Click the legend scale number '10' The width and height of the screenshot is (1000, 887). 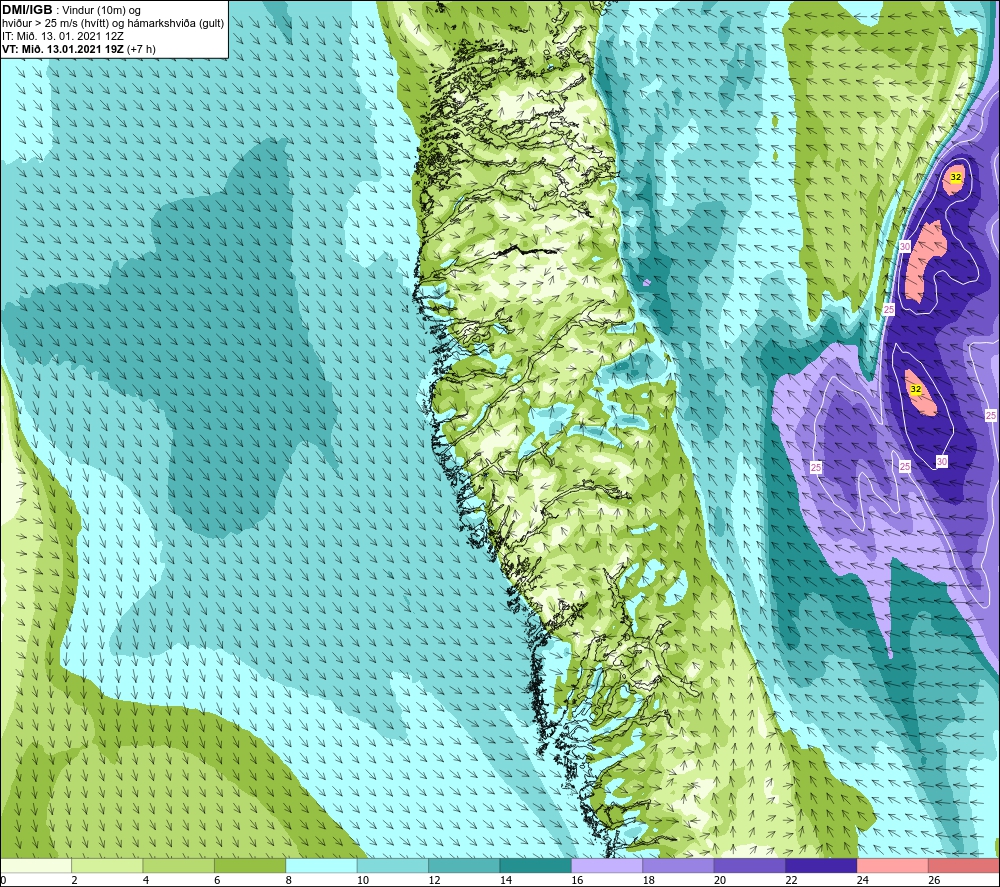click(x=363, y=880)
